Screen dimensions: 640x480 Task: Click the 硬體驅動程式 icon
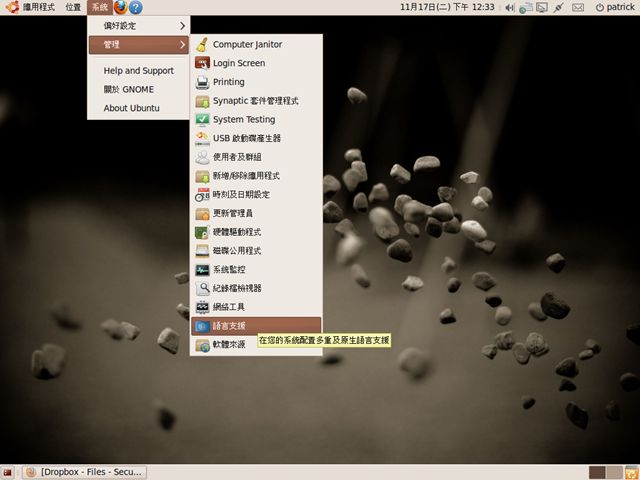coord(202,232)
